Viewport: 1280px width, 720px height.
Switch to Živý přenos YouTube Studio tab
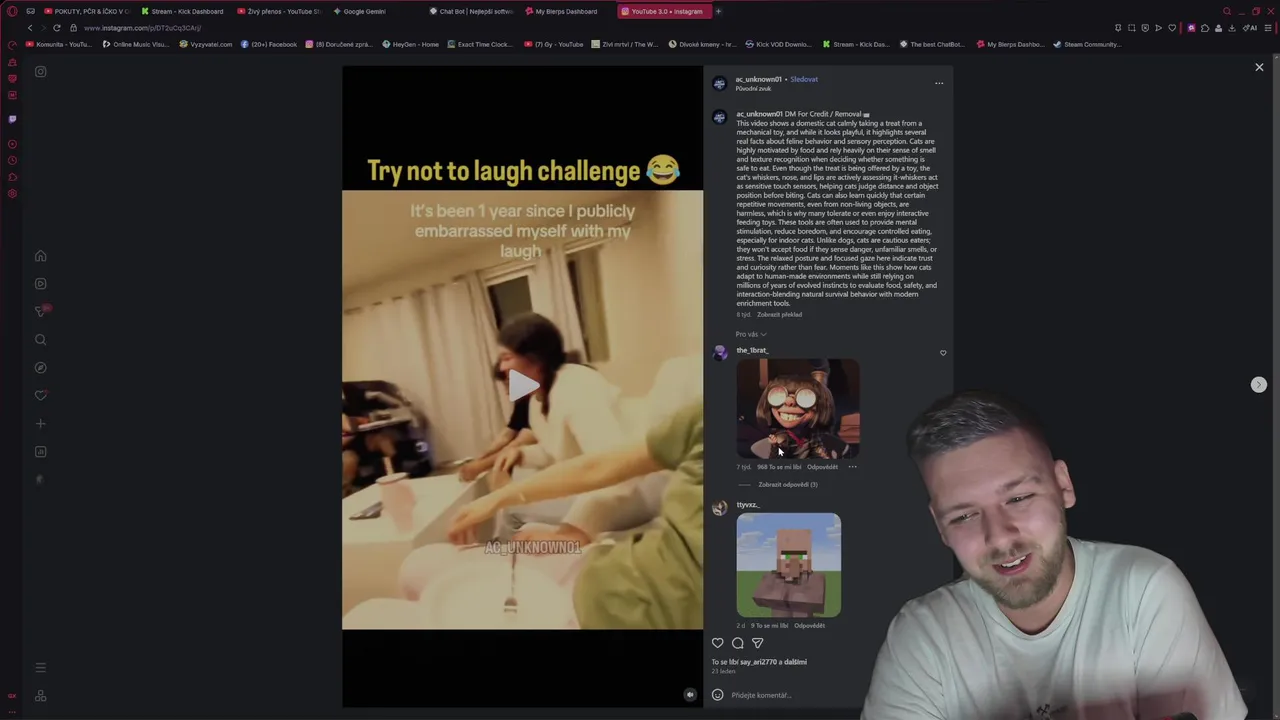coord(280,11)
